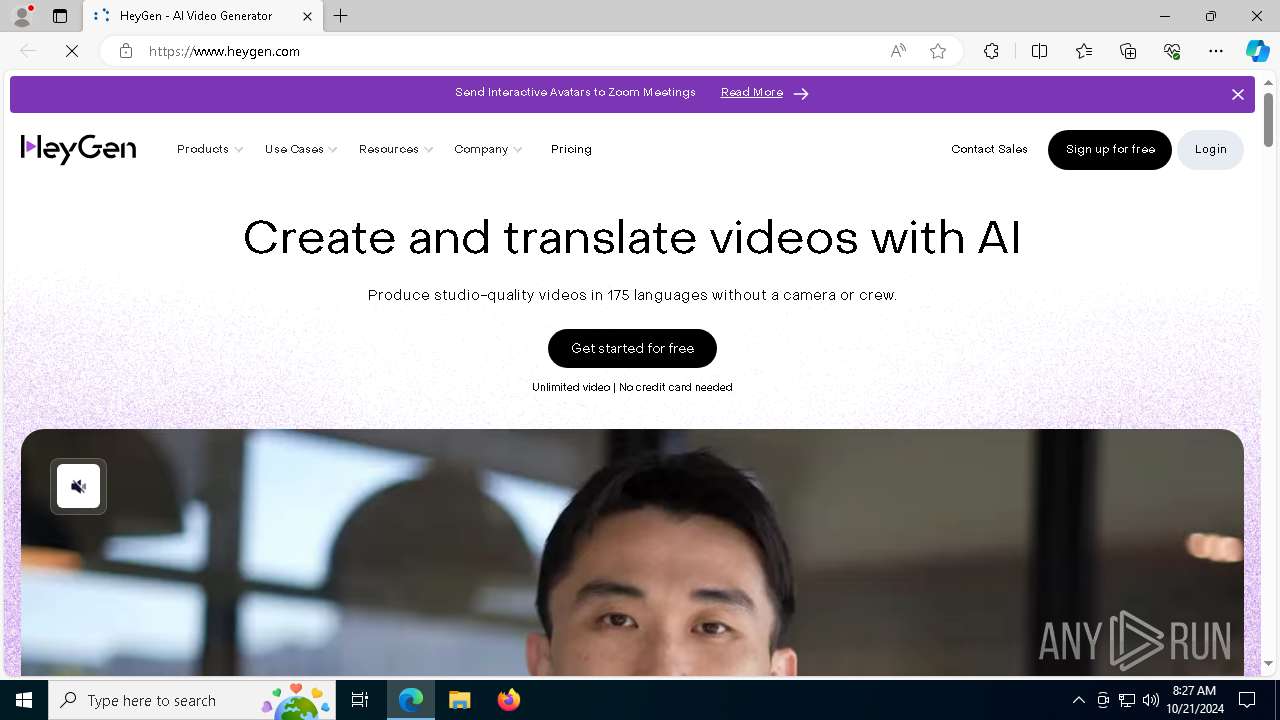Click Sign up for free button
This screenshot has height=720, width=1280.
1110,150
